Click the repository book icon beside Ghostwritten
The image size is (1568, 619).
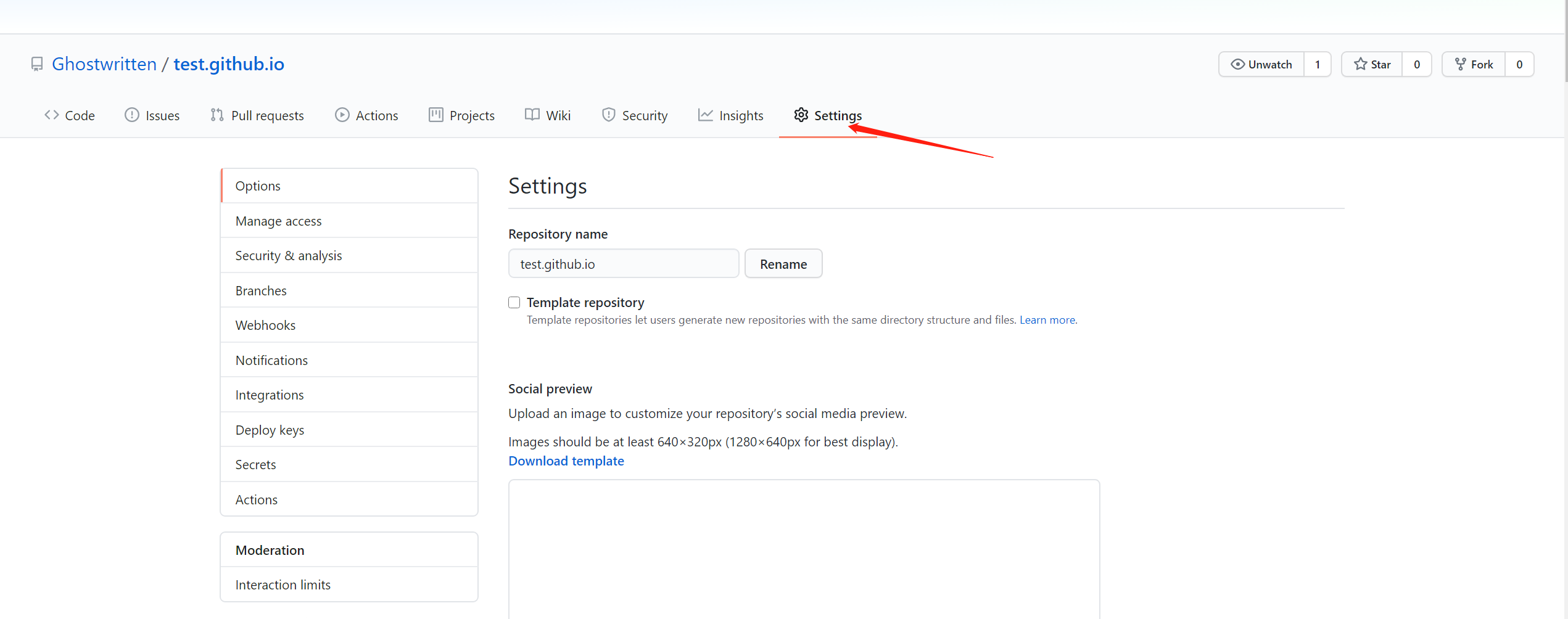coord(37,64)
